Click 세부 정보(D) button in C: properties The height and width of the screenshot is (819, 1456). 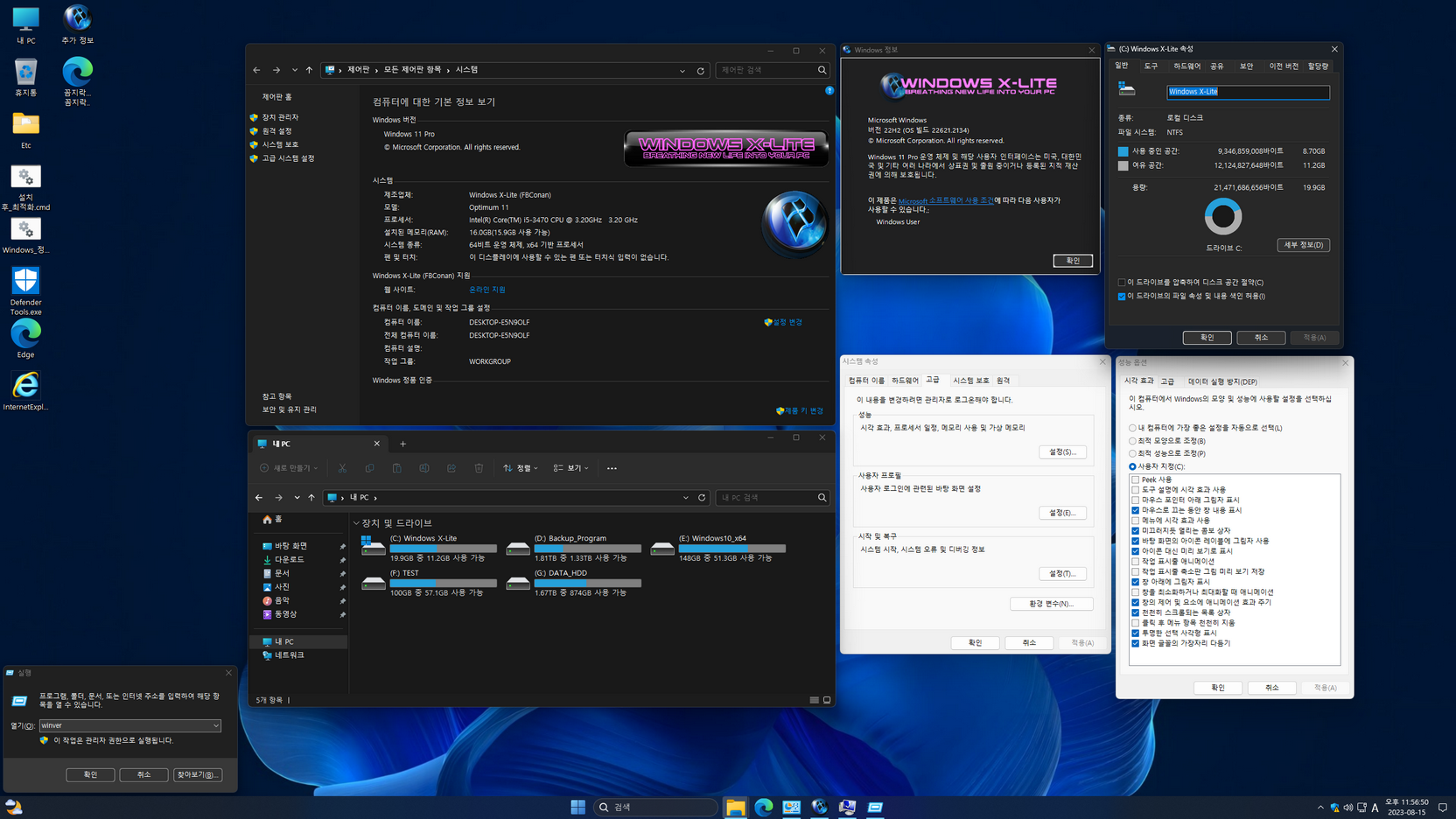click(x=1303, y=245)
